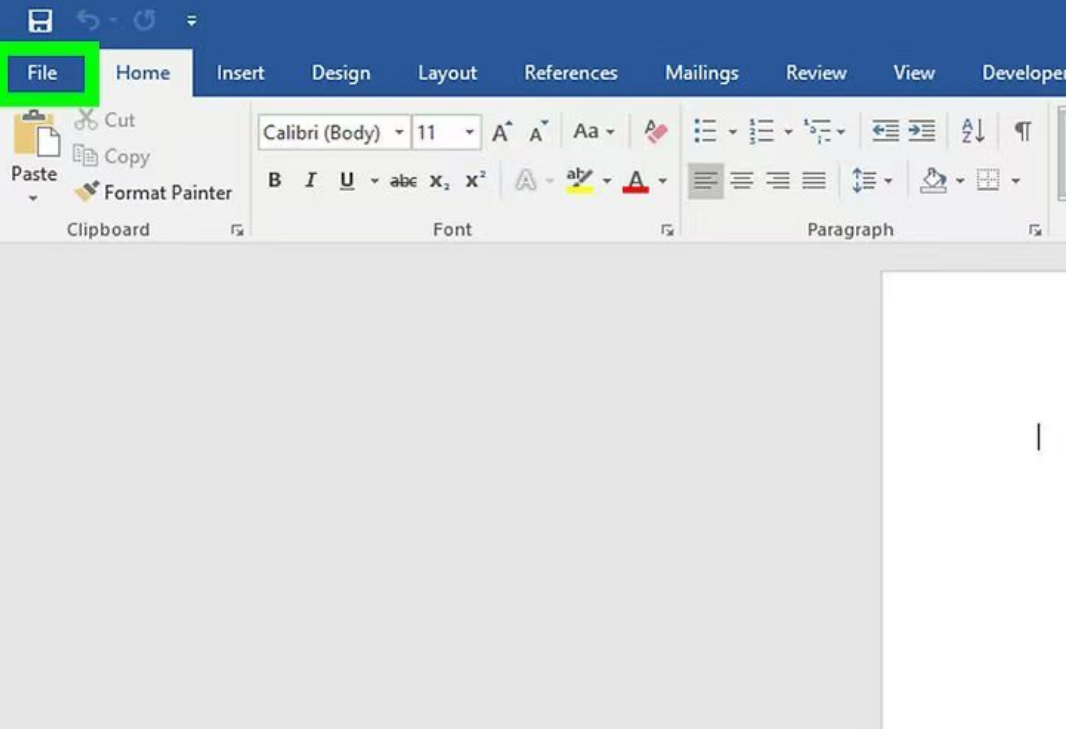Open the Font dialog box launcher

[x=667, y=230]
